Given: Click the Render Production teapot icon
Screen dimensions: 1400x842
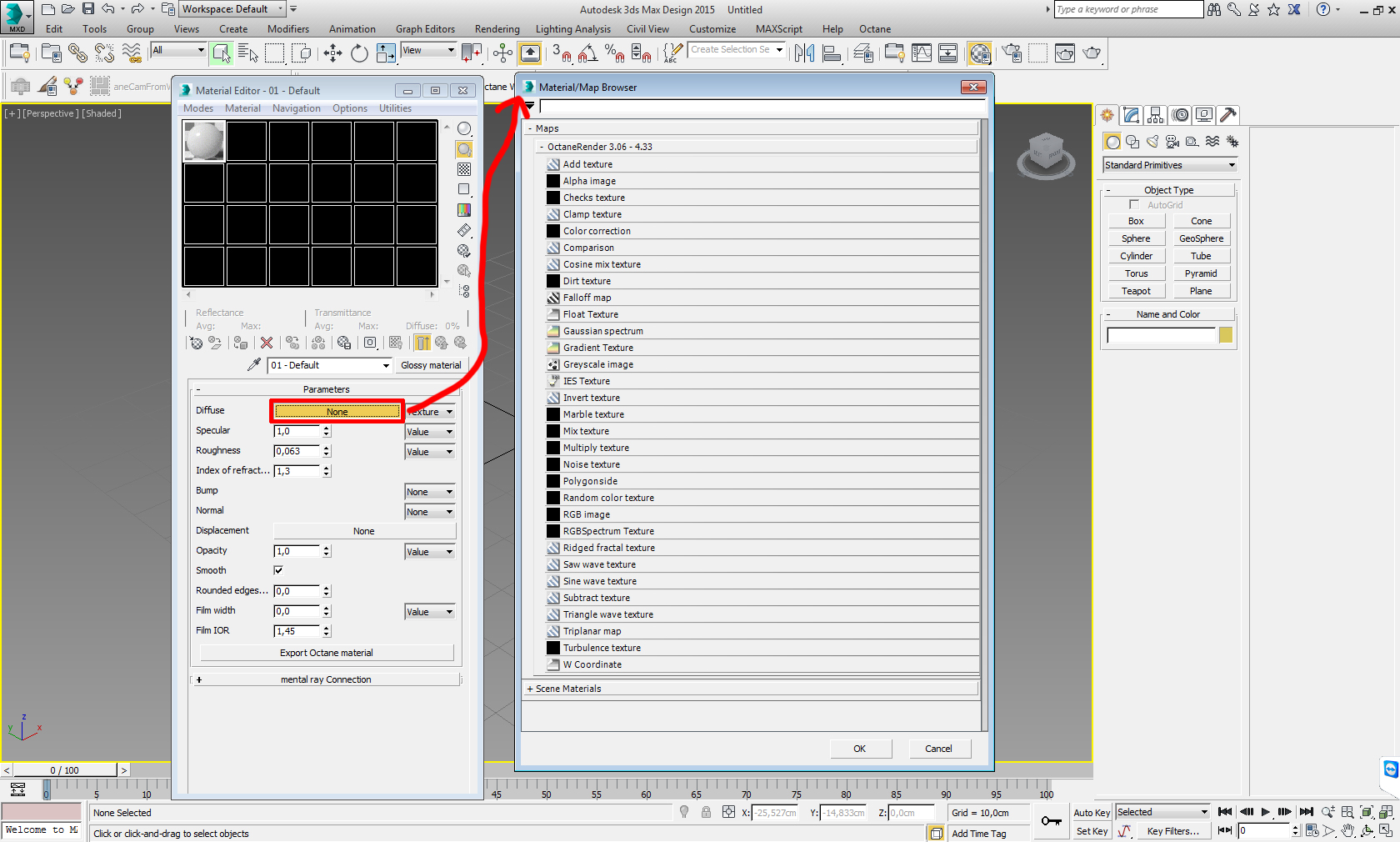Looking at the screenshot, I should [x=1092, y=53].
